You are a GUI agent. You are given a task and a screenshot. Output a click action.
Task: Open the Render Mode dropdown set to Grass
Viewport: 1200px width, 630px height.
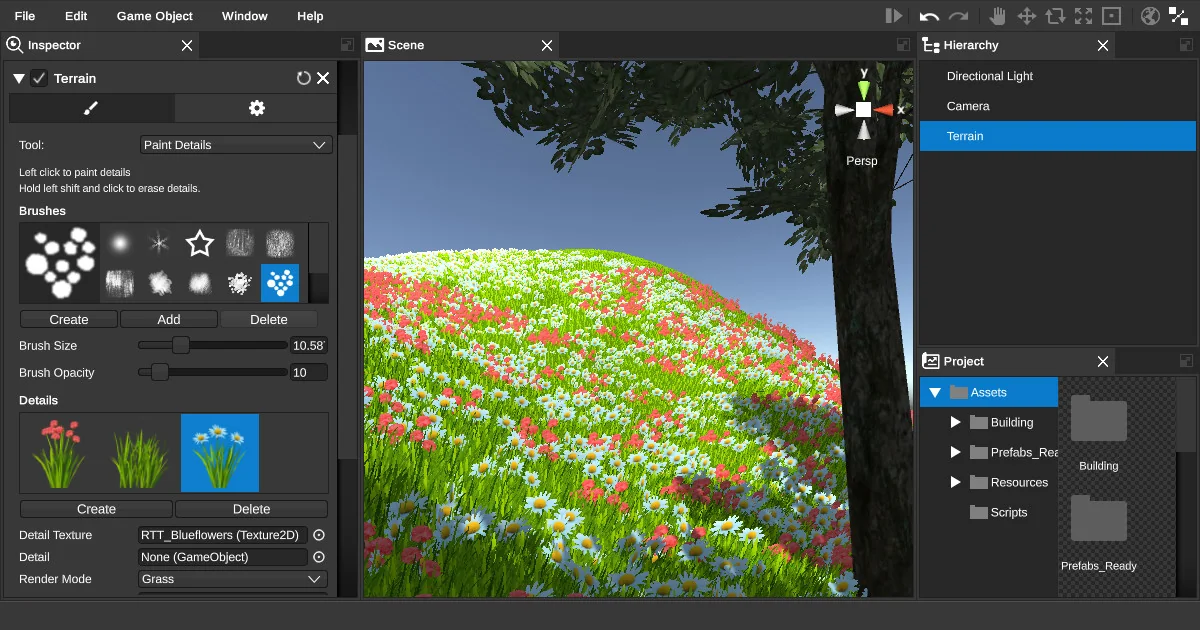click(232, 579)
